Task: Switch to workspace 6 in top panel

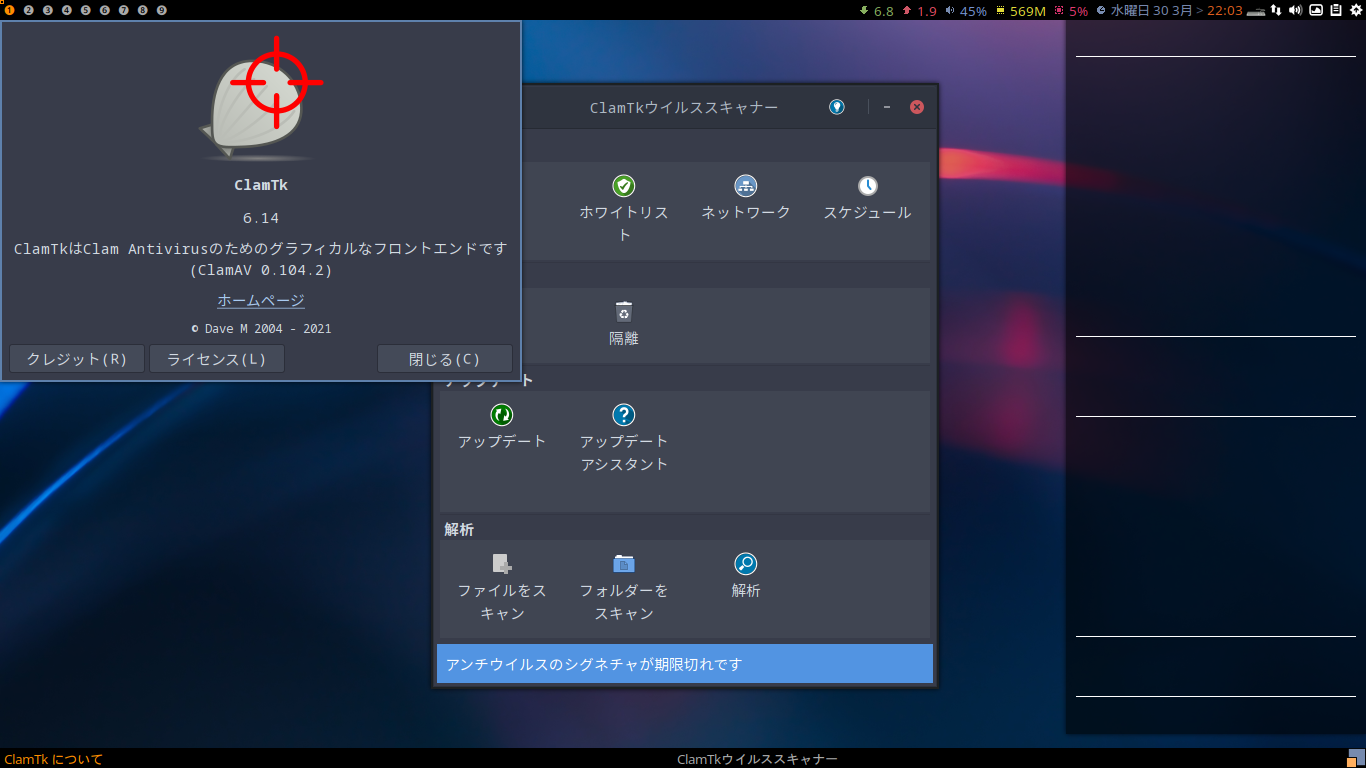Action: (x=105, y=10)
